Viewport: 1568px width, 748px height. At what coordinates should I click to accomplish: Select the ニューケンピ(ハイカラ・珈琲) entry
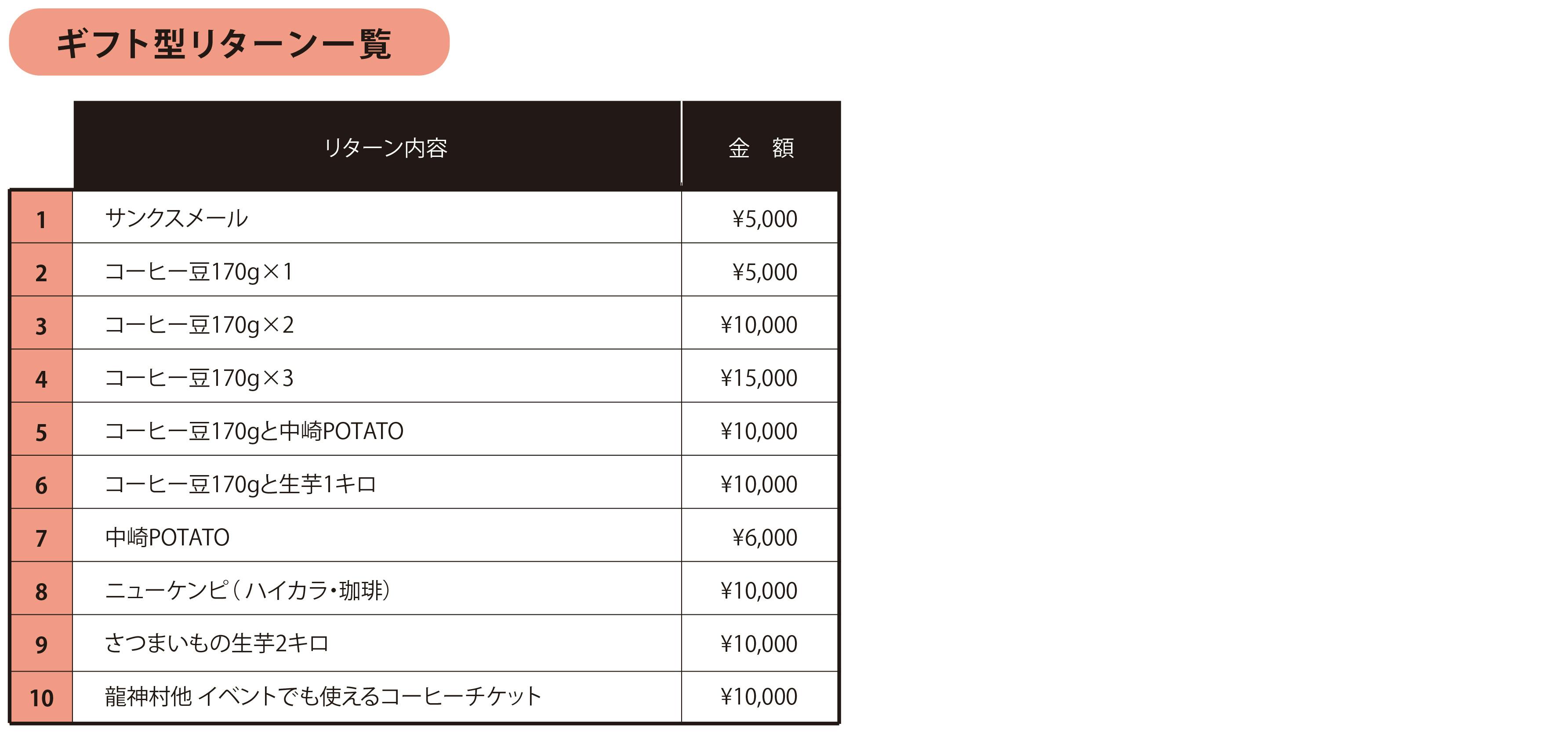point(248,590)
